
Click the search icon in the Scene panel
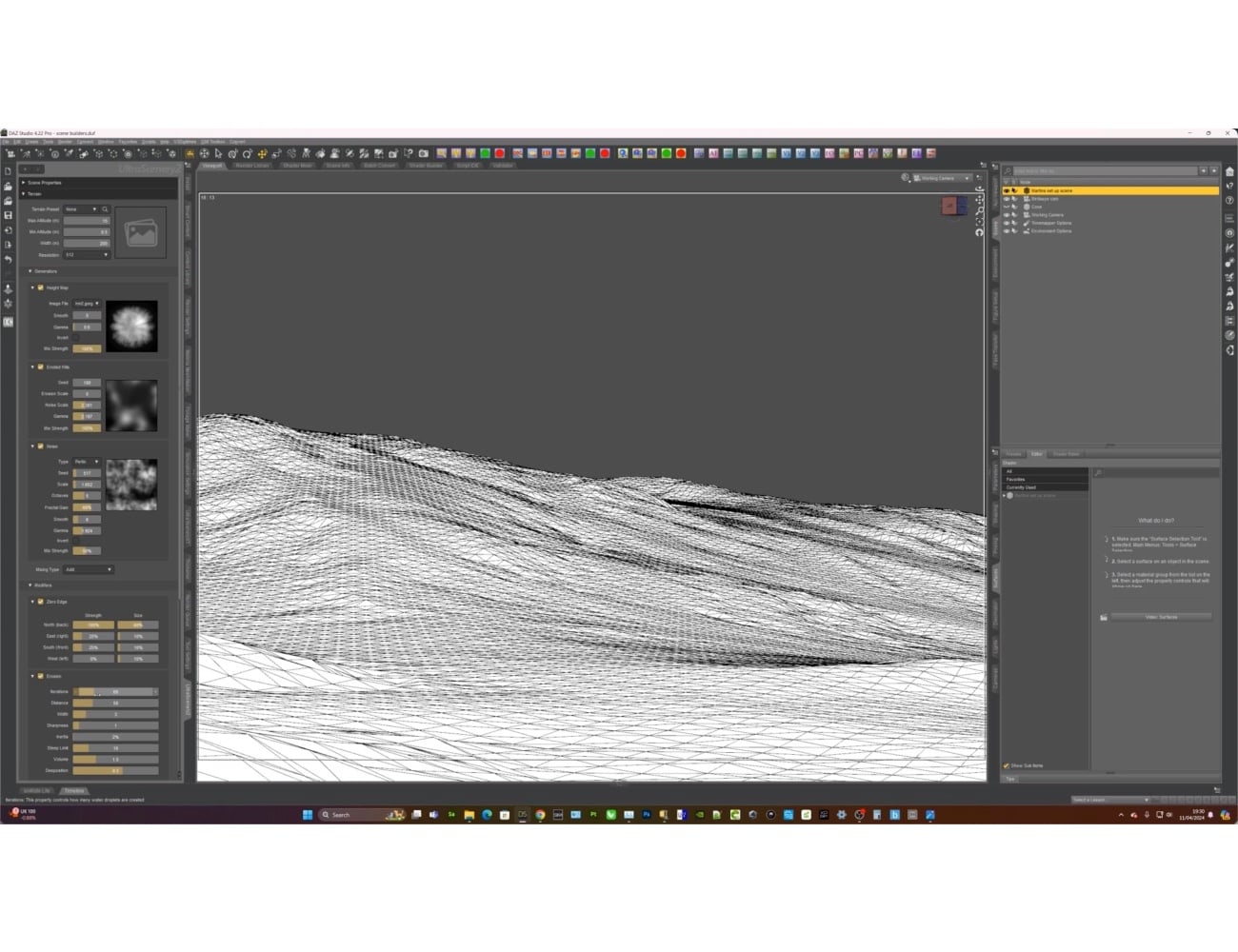coord(1008,169)
